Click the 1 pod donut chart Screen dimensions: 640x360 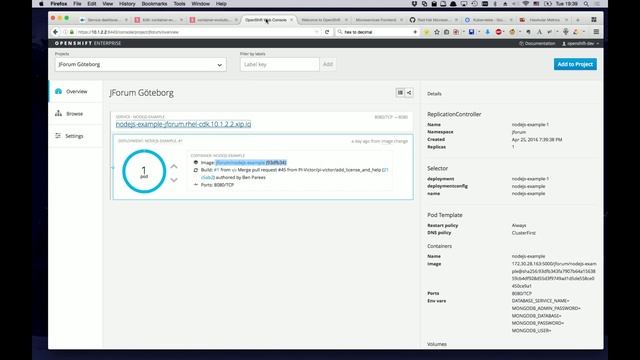click(144, 171)
